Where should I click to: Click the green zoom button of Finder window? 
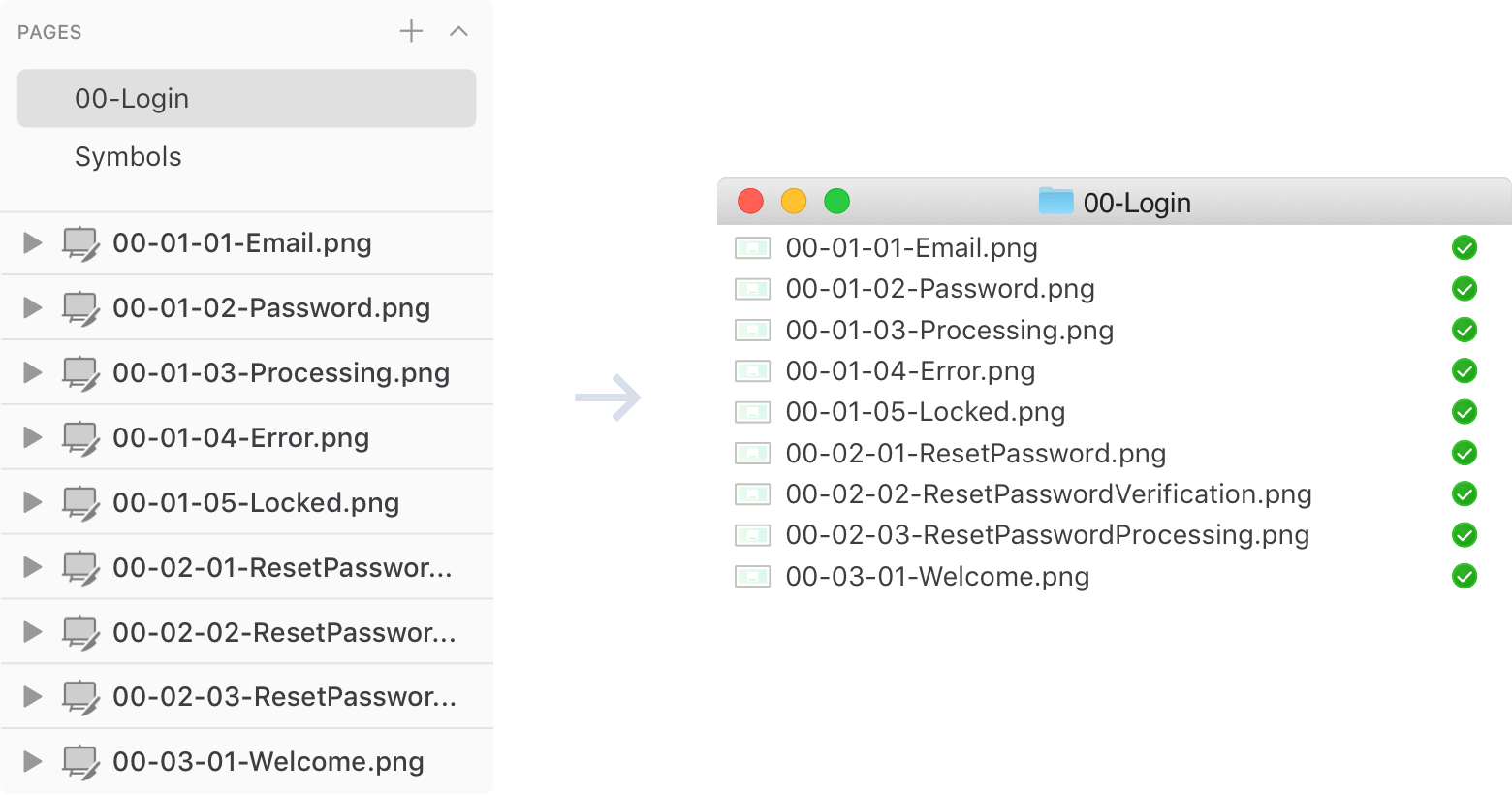pyautogui.click(x=836, y=201)
